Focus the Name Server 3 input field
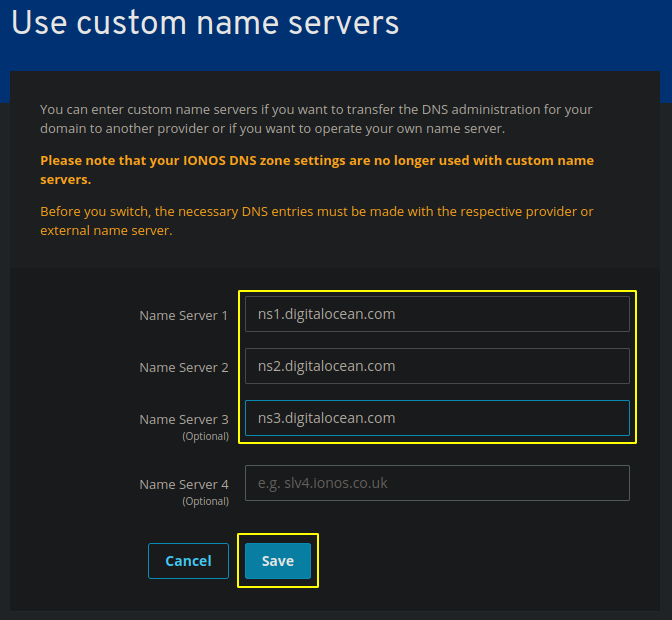The image size is (672, 620). pos(437,418)
